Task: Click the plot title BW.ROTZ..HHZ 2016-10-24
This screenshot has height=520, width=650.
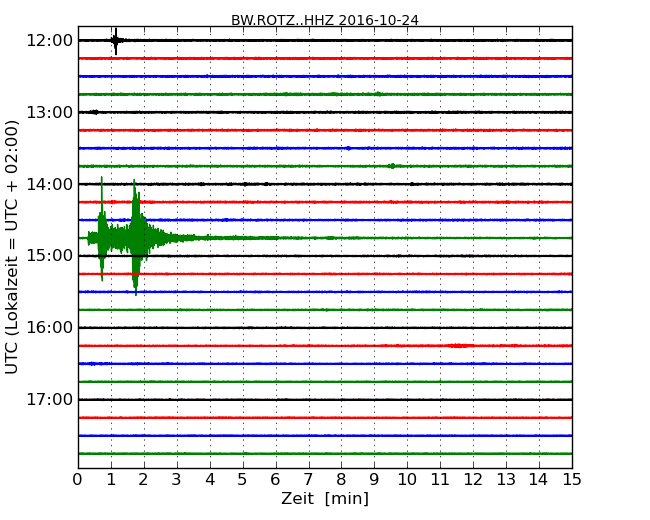Action: click(x=325, y=20)
